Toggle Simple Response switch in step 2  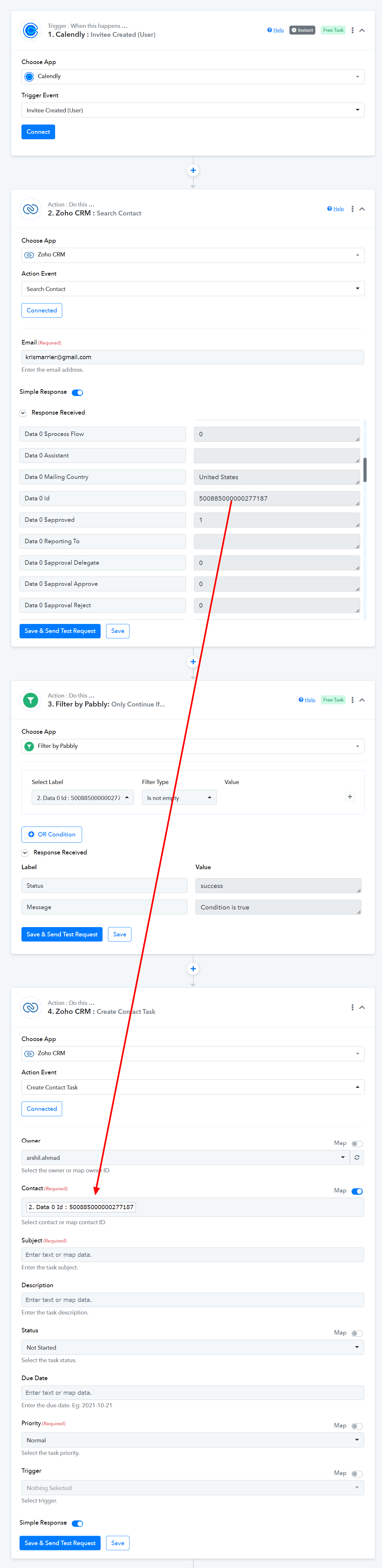[x=77, y=392]
